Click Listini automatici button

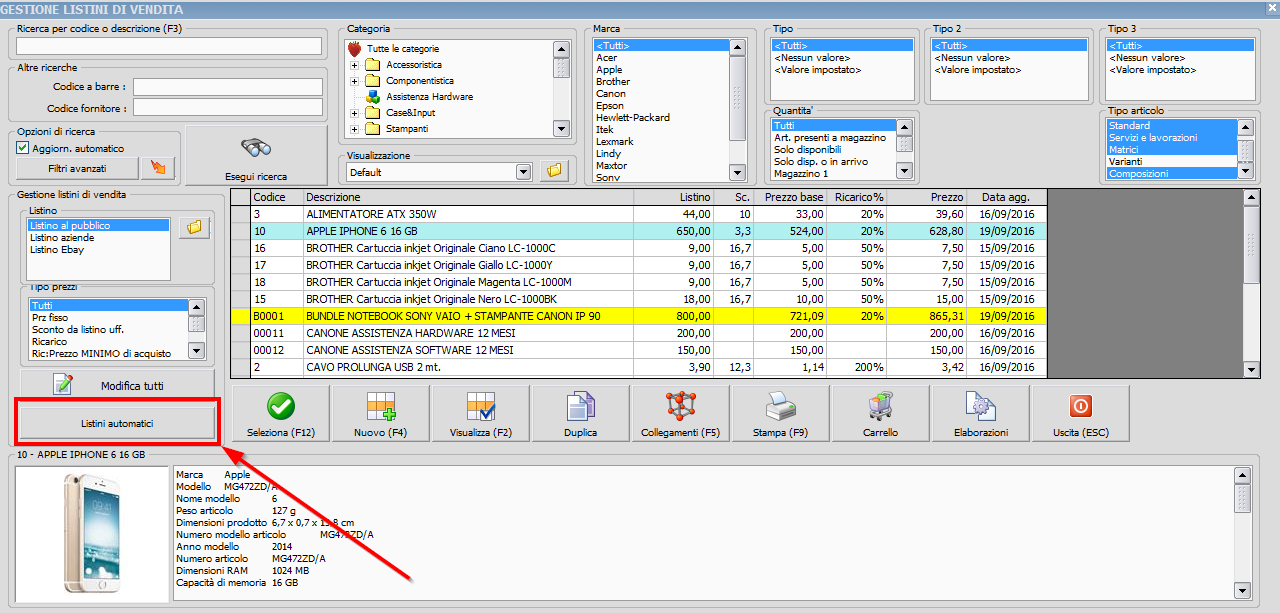tap(117, 424)
